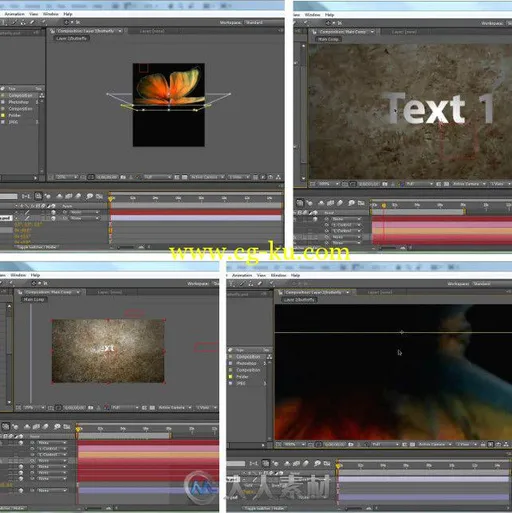This screenshot has height=513, width=512.
Task: Click yellow Folder label swatch in top-left project panel
Action: (3, 115)
